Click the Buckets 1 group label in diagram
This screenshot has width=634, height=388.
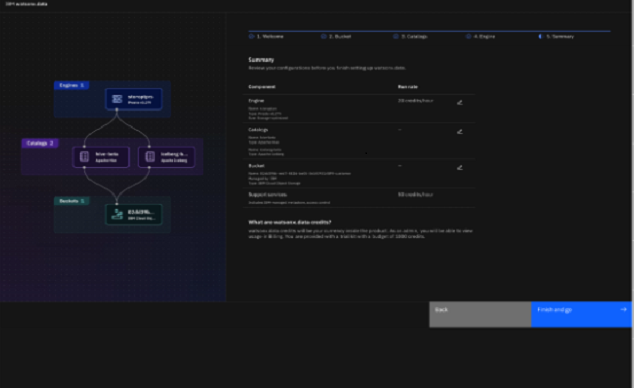pos(72,201)
